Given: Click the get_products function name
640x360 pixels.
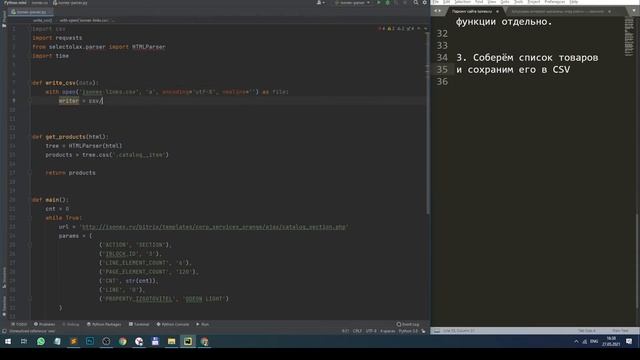Looking at the screenshot, I should [x=65, y=137].
